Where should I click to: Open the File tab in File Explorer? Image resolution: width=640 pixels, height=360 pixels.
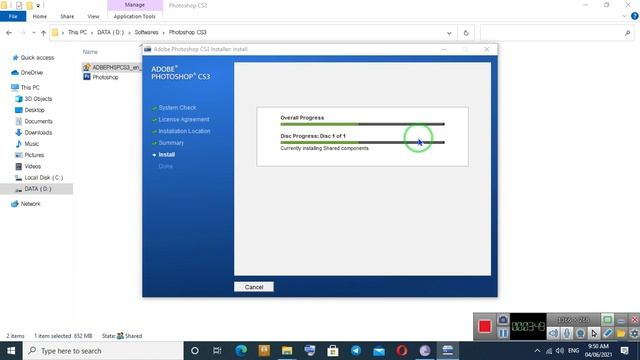click(x=13, y=16)
